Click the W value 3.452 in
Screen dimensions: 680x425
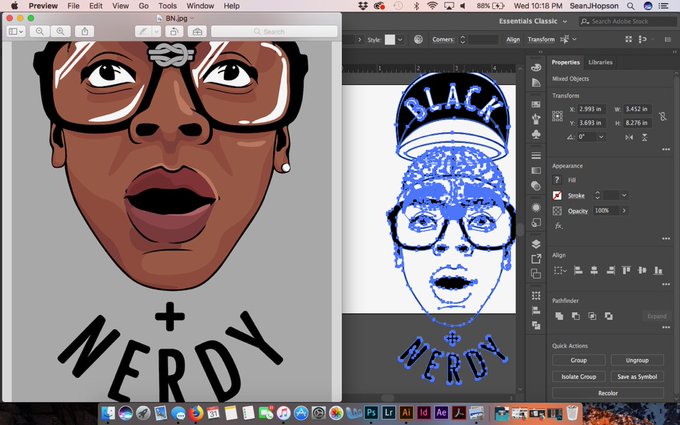(x=637, y=109)
